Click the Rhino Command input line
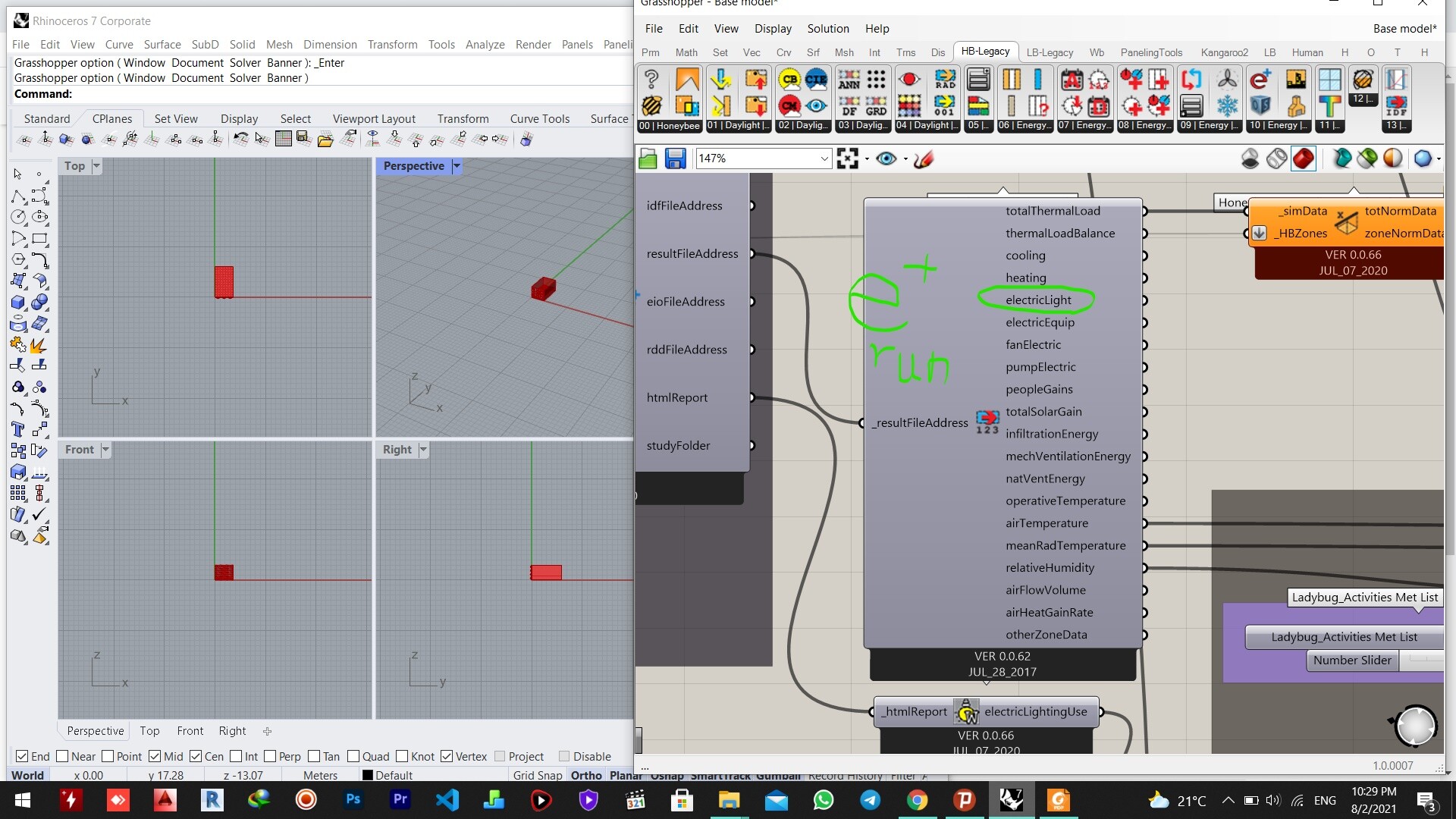 click(322, 94)
